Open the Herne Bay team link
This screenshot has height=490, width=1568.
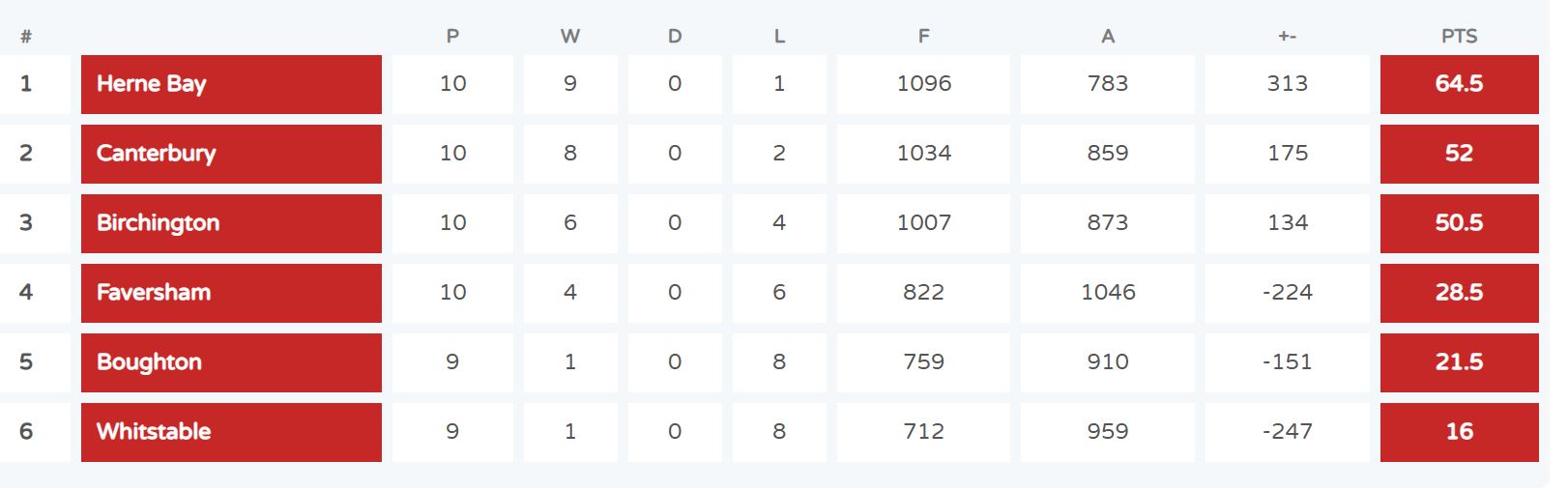click(151, 84)
